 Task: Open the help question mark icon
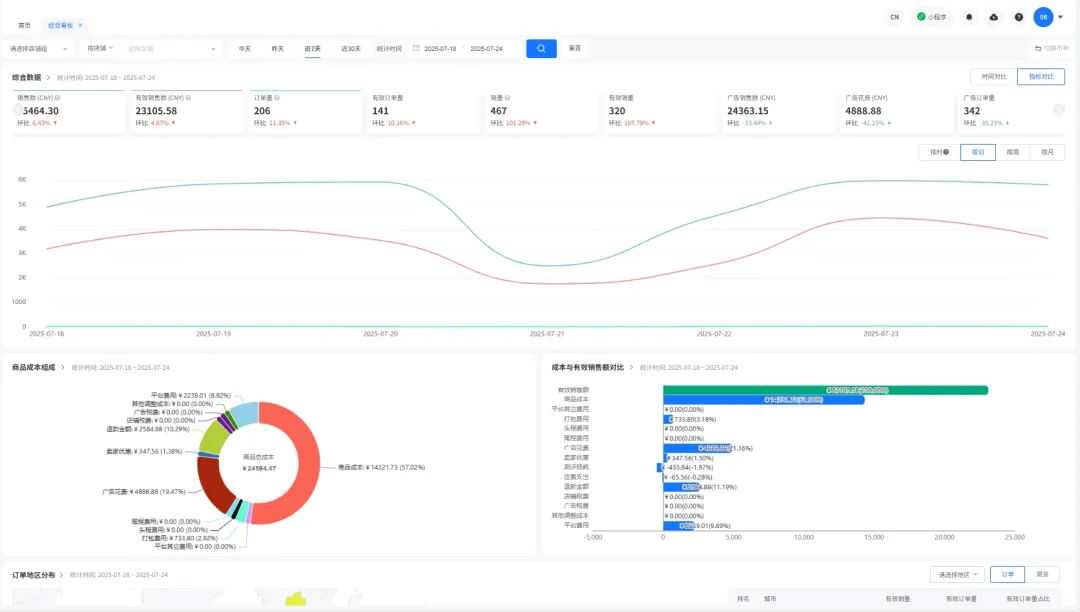click(1018, 17)
